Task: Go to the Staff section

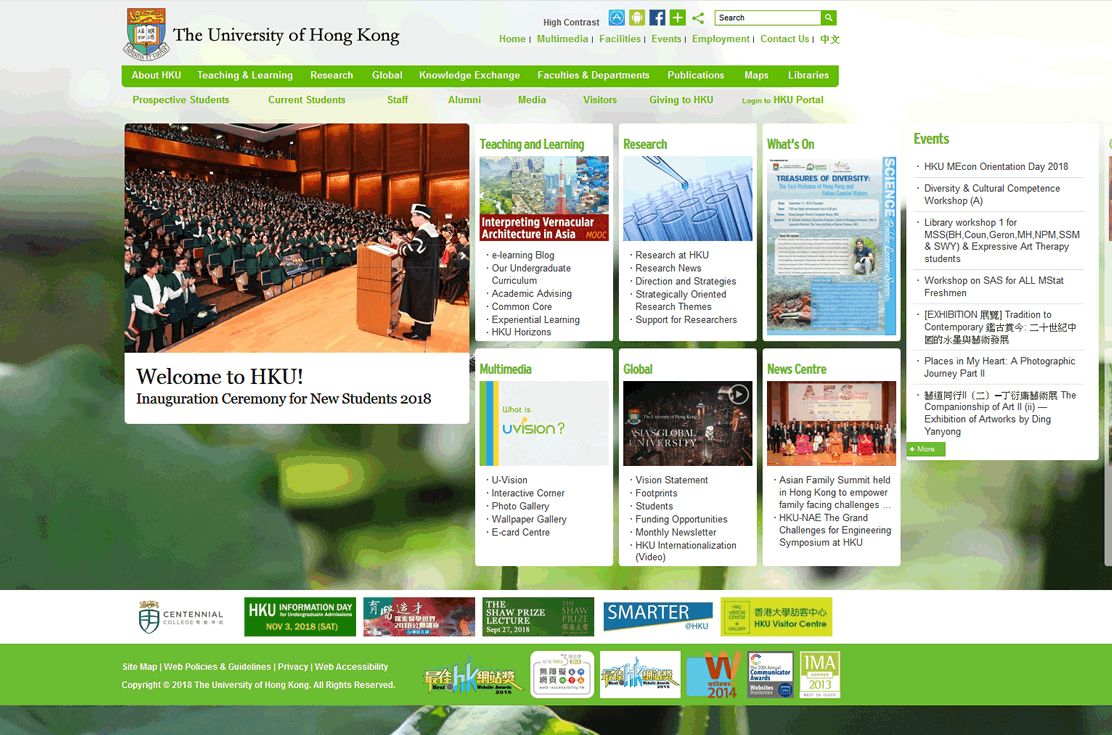Action: click(397, 100)
